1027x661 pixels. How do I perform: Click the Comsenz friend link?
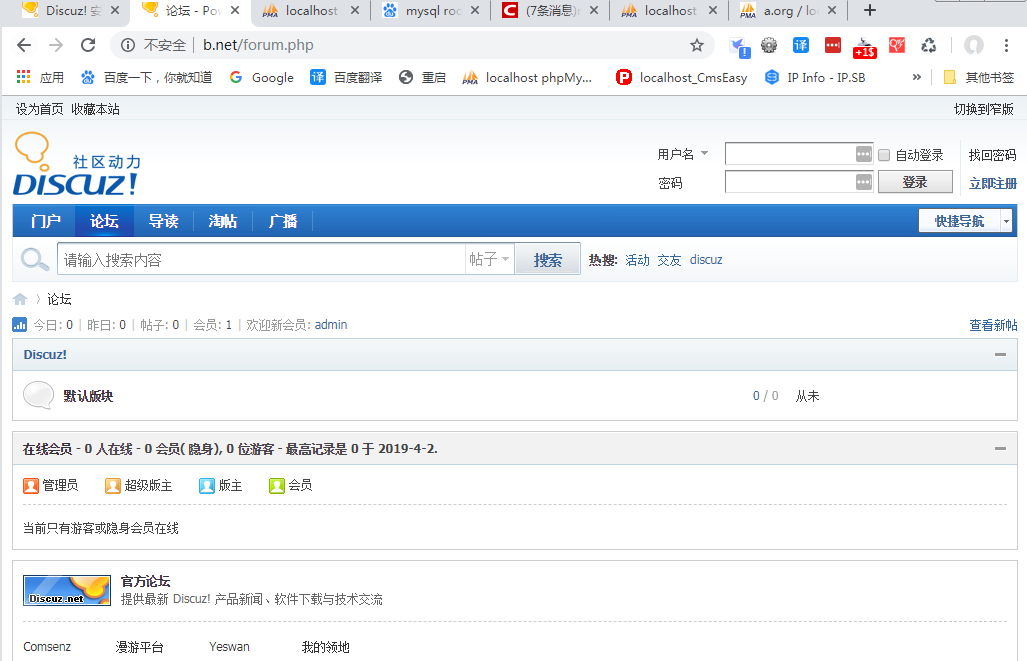tap(47, 647)
